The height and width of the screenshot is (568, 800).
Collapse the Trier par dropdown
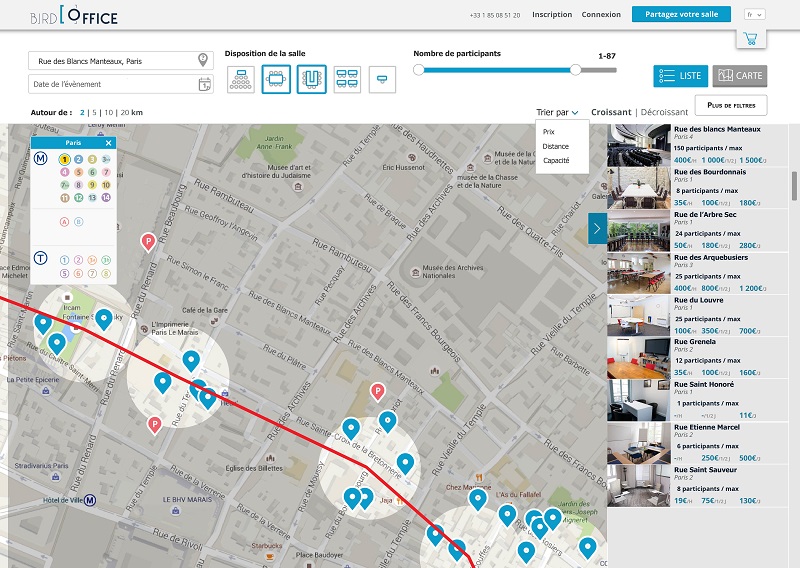click(x=556, y=112)
